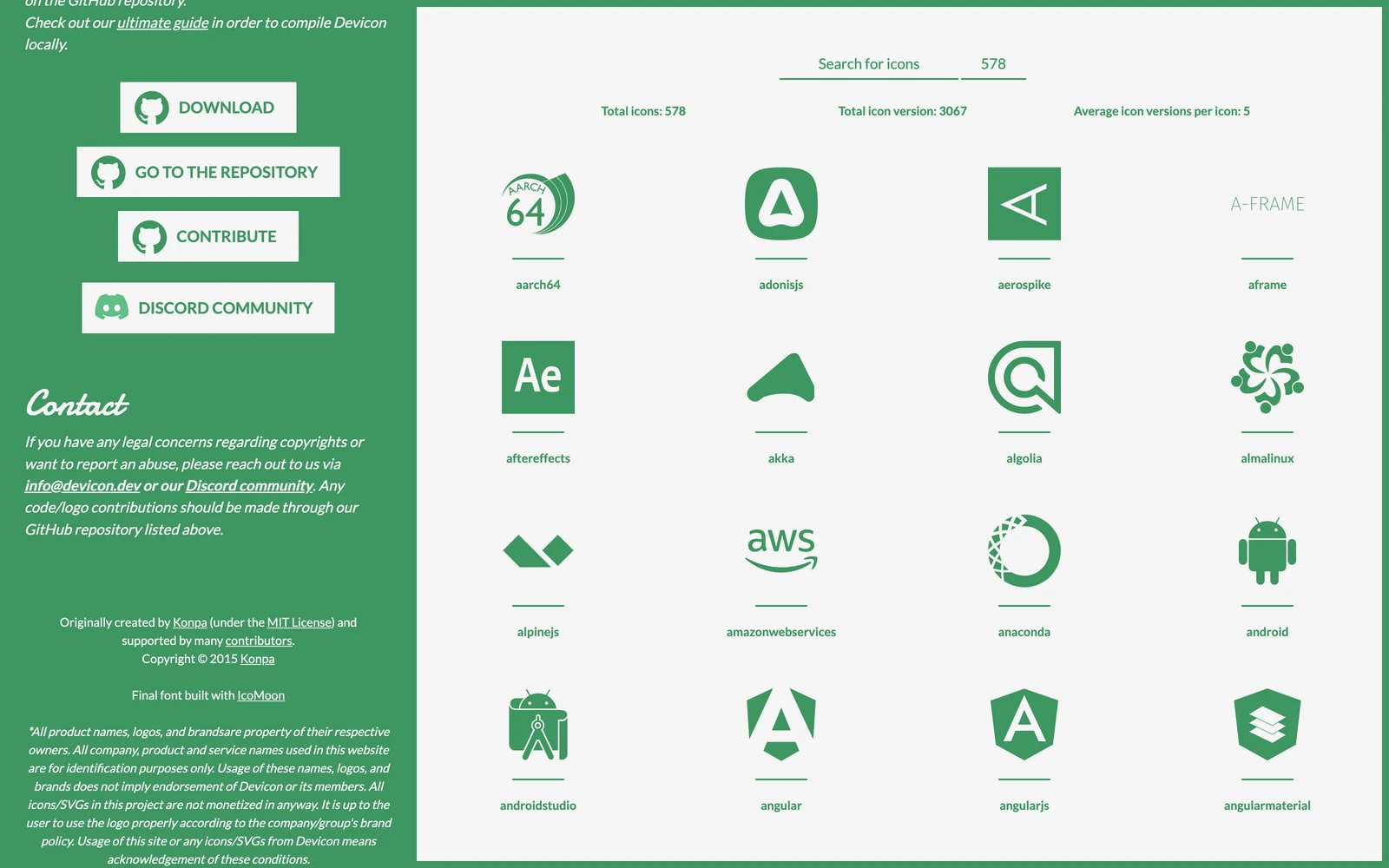The image size is (1389, 868).
Task: Open Go to the Repository button
Action: coord(208,172)
